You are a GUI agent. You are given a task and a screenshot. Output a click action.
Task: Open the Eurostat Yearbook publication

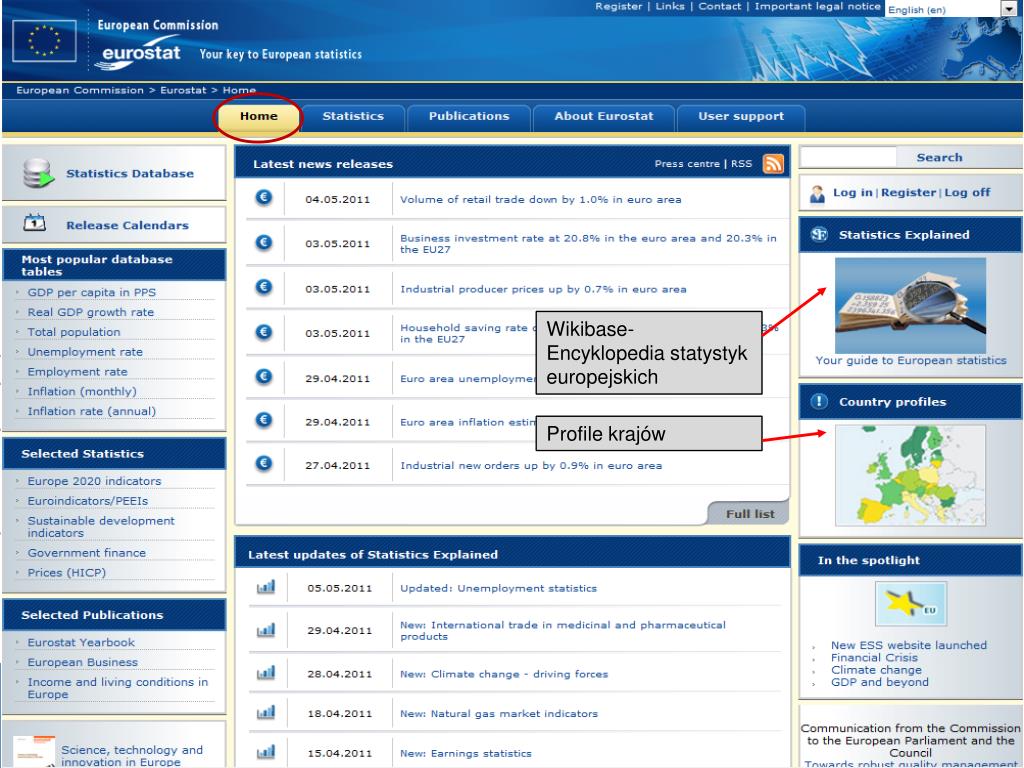coord(81,643)
